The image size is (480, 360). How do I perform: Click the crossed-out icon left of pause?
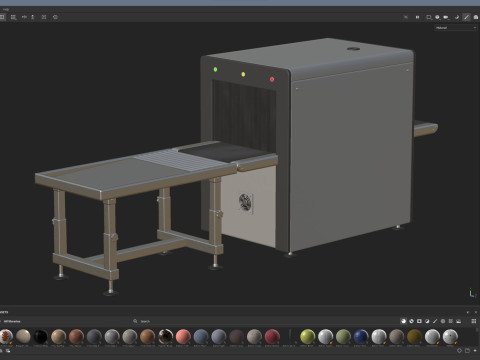(406, 17)
